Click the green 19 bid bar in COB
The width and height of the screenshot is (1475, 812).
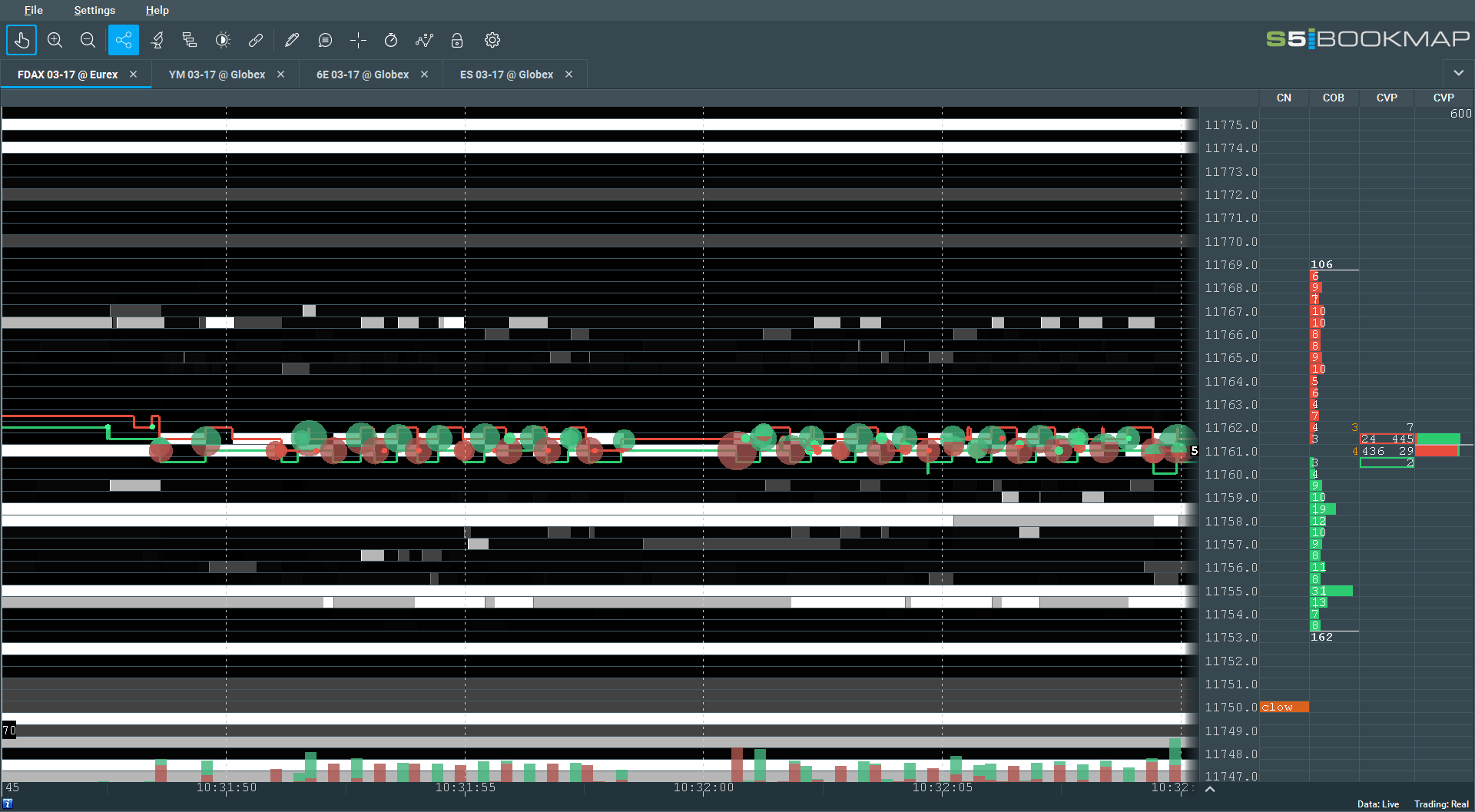[1323, 509]
